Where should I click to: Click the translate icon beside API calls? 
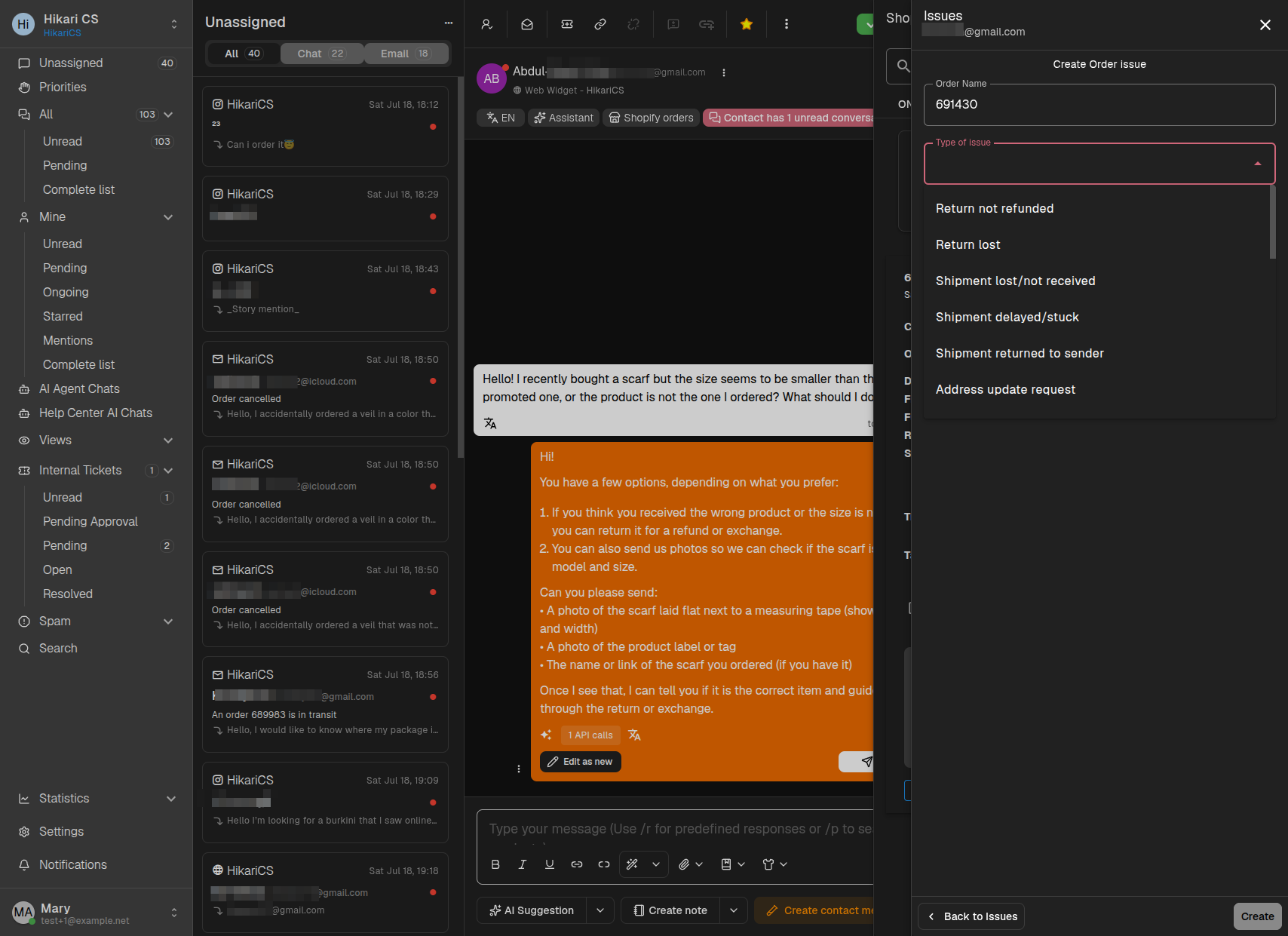click(x=634, y=735)
